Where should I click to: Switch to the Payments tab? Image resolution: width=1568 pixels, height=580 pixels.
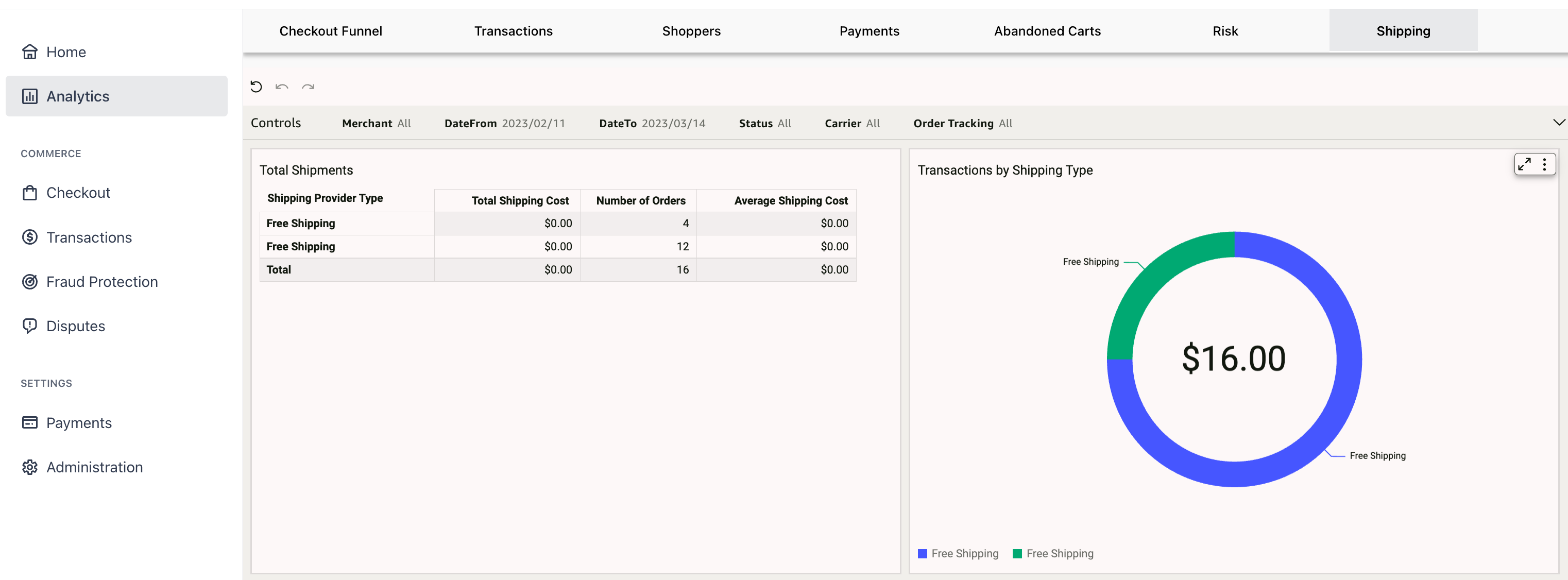pos(868,31)
